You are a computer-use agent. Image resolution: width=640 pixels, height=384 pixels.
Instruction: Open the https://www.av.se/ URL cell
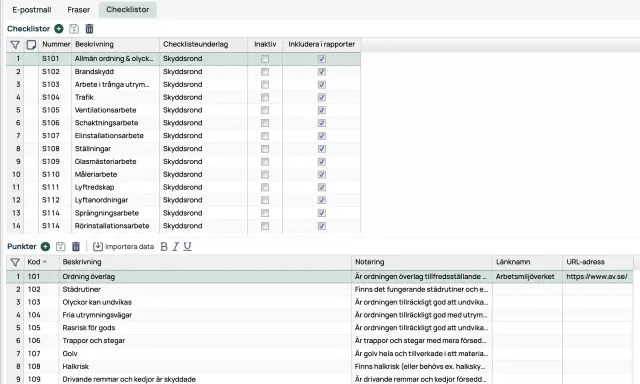pos(598,277)
